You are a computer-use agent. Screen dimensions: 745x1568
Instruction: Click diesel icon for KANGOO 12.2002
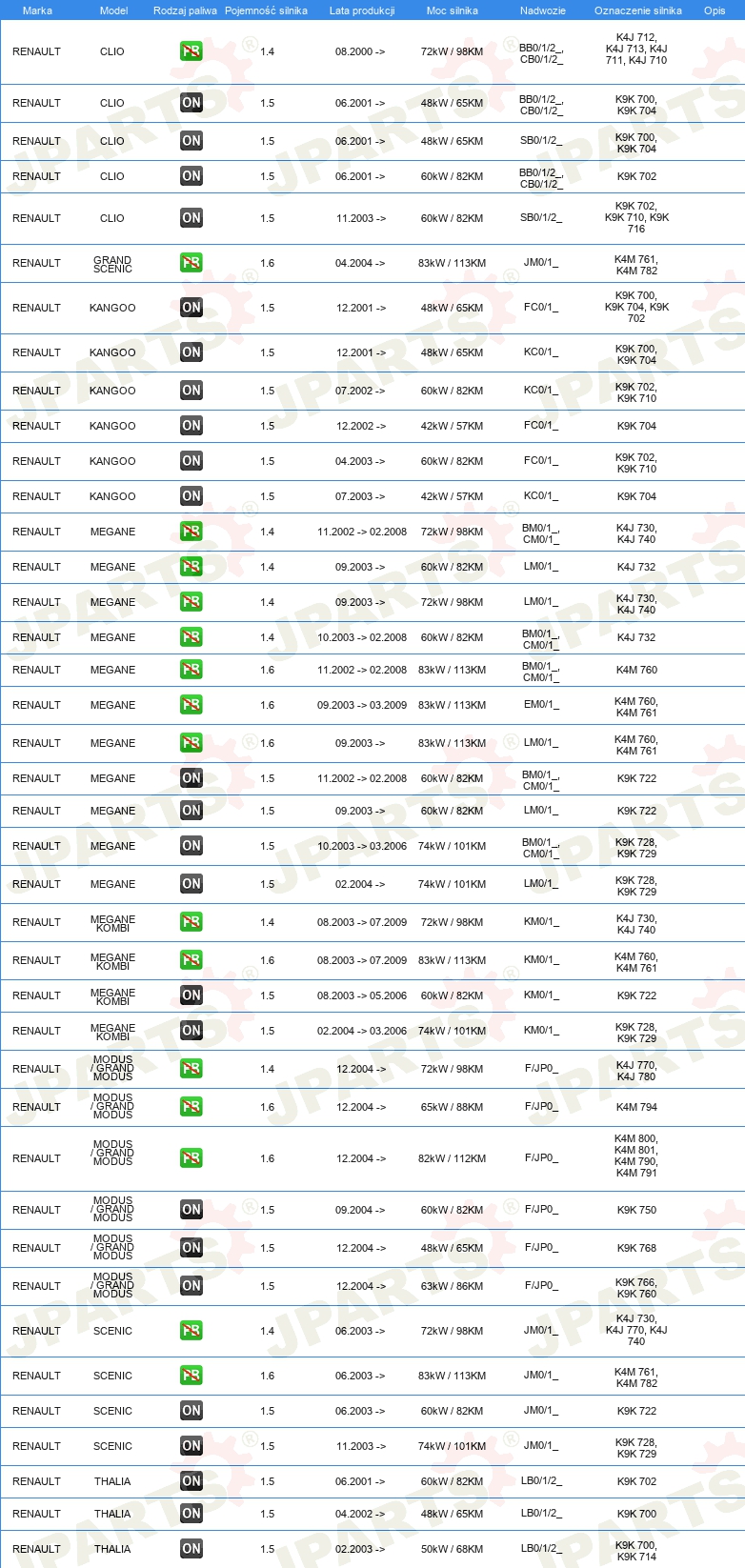[191, 426]
